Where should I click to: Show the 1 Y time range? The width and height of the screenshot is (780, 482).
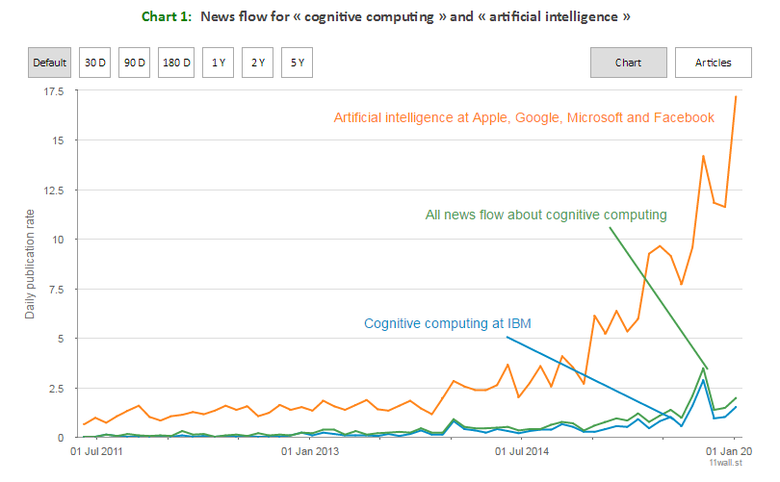coord(218,62)
